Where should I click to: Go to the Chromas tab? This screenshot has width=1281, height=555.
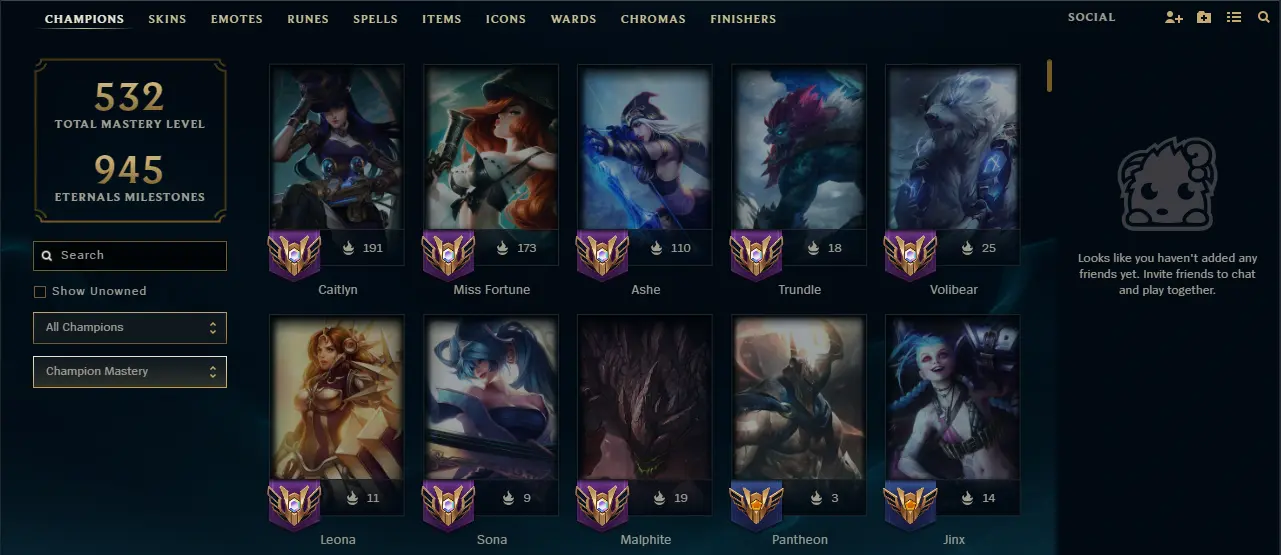(x=653, y=19)
